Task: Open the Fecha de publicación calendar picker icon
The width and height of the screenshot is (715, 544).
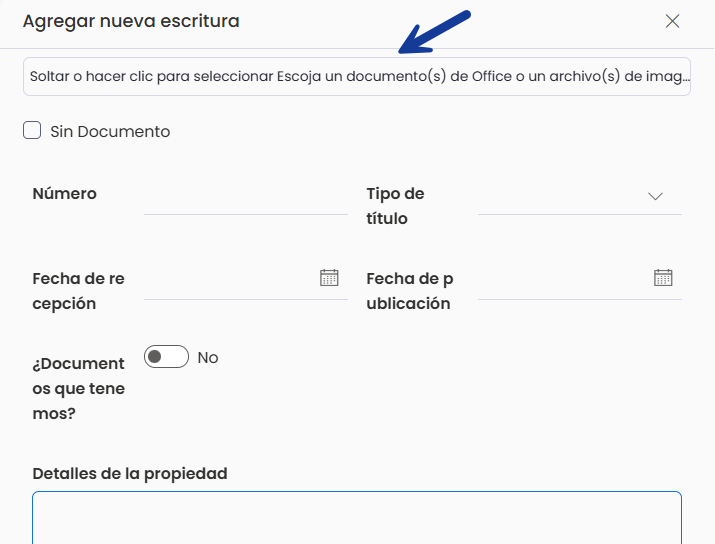Action: 663,278
